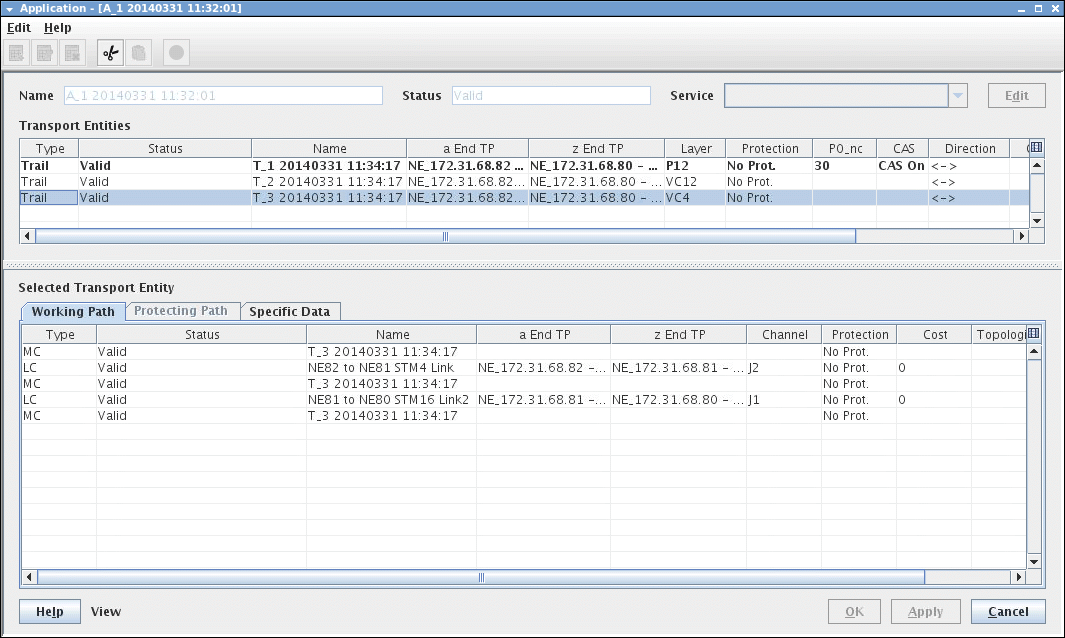The width and height of the screenshot is (1065, 638).
Task: Open column chooser icon in Transport Entities table
Action: click(1036, 148)
